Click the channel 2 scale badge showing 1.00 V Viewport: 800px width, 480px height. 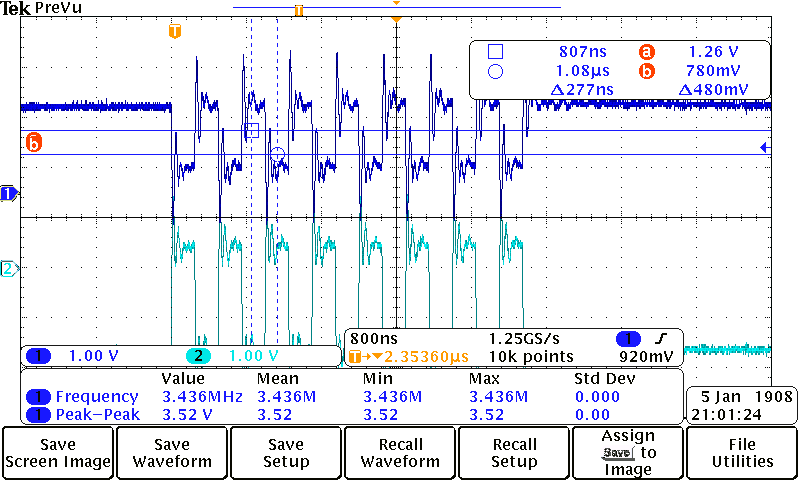point(198,355)
